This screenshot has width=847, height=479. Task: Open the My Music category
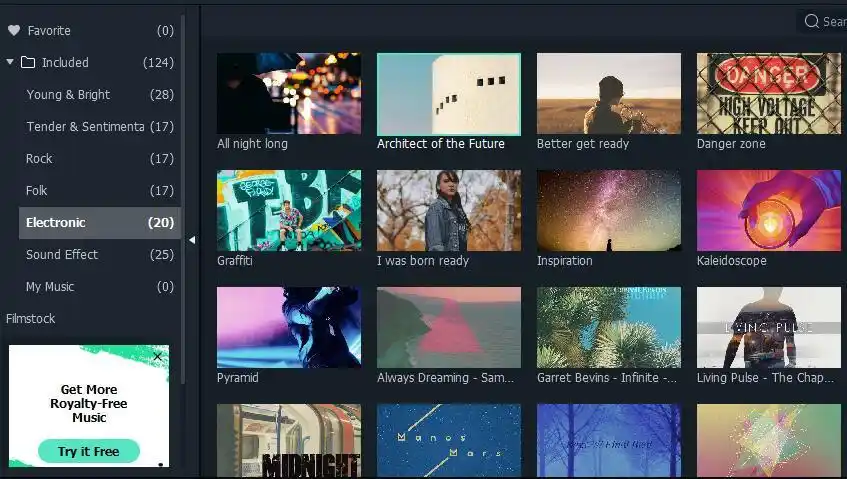click(50, 286)
